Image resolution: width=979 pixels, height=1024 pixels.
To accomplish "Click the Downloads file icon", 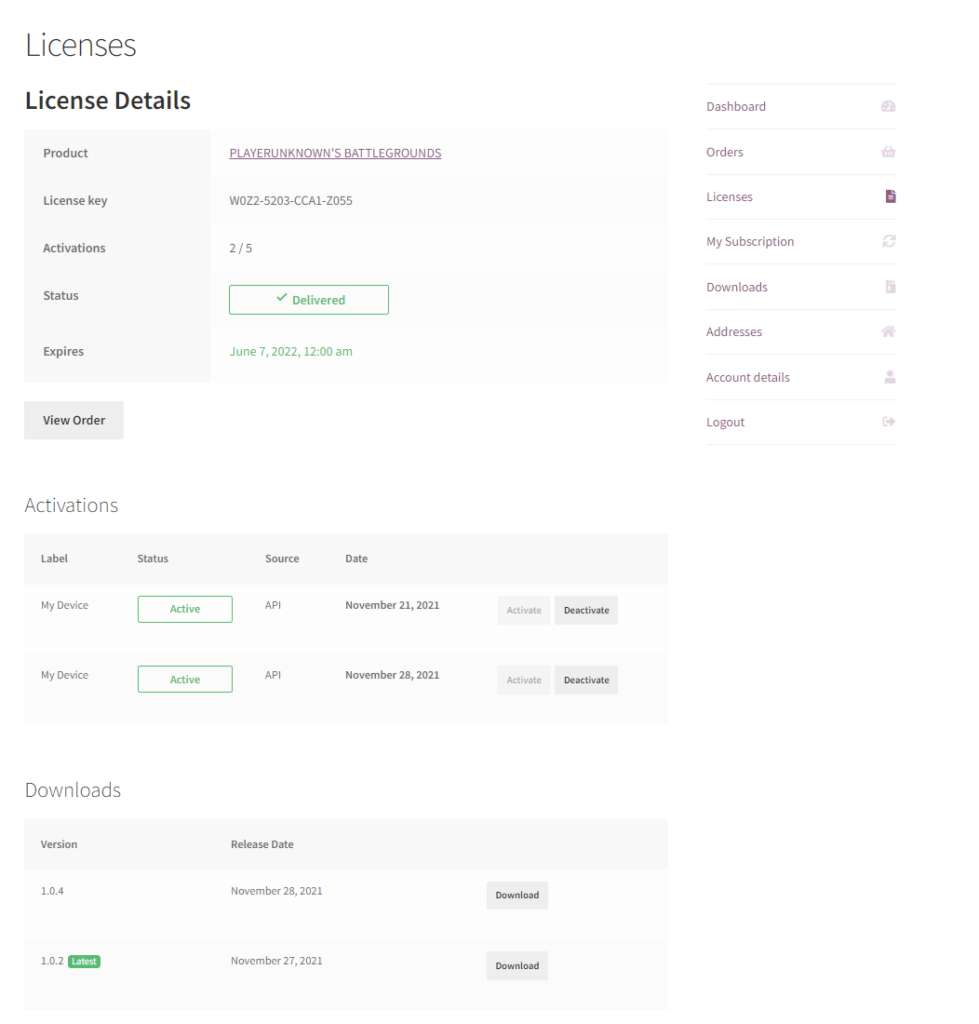I will tap(890, 287).
